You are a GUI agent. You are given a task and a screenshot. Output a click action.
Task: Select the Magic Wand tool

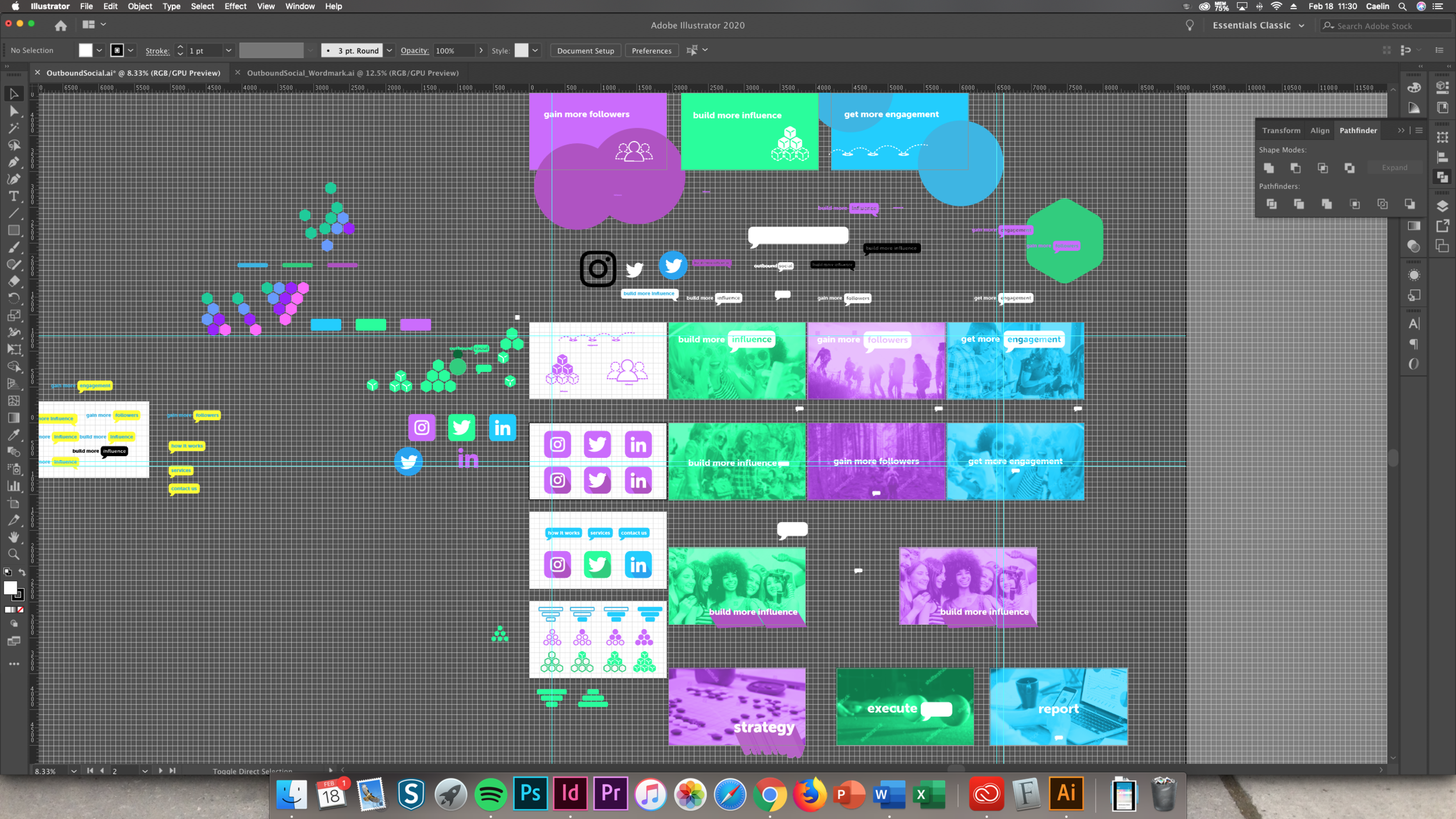[13, 128]
